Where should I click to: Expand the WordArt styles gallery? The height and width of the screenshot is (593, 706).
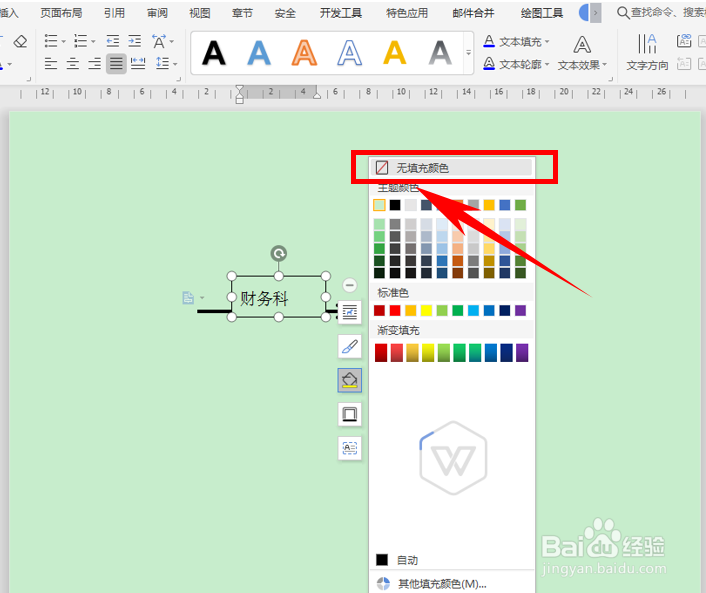(x=469, y=53)
